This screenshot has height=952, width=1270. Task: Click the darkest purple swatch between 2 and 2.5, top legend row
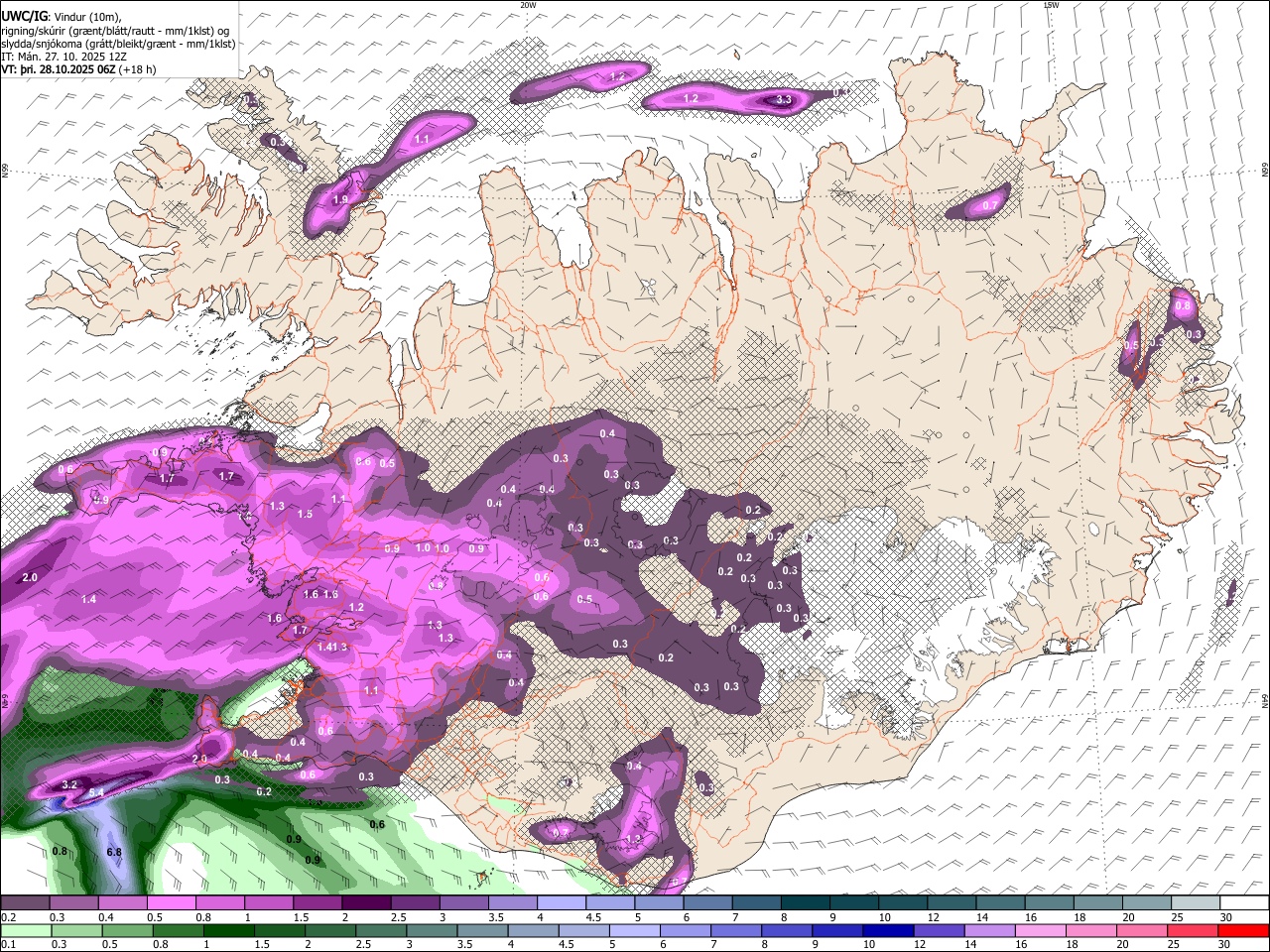click(366, 903)
